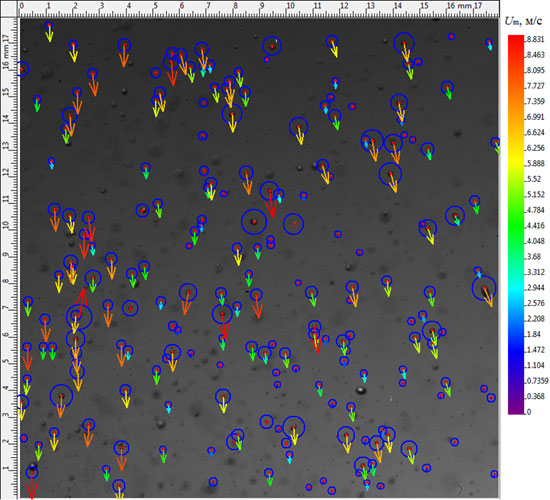Click the 10 mark on the vertical ruler
Viewport: 550px width, 500px height.
click(x=6, y=225)
